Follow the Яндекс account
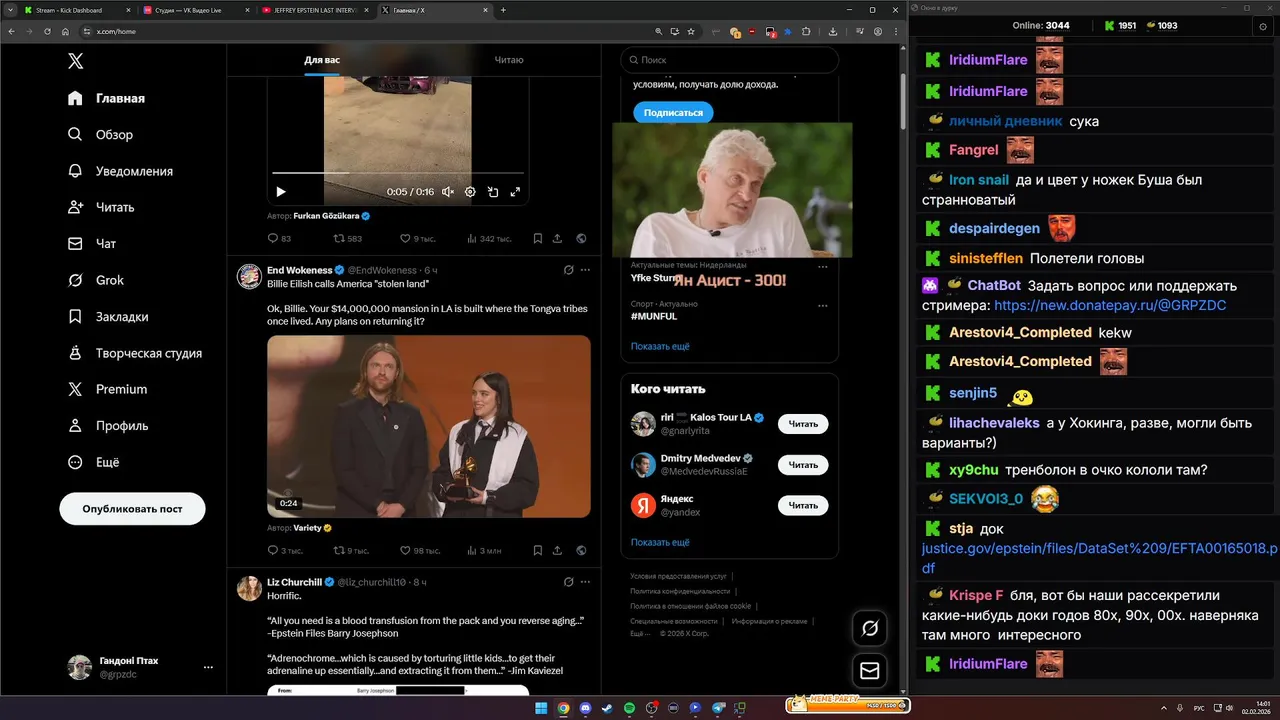The height and width of the screenshot is (720, 1280). pos(803,506)
